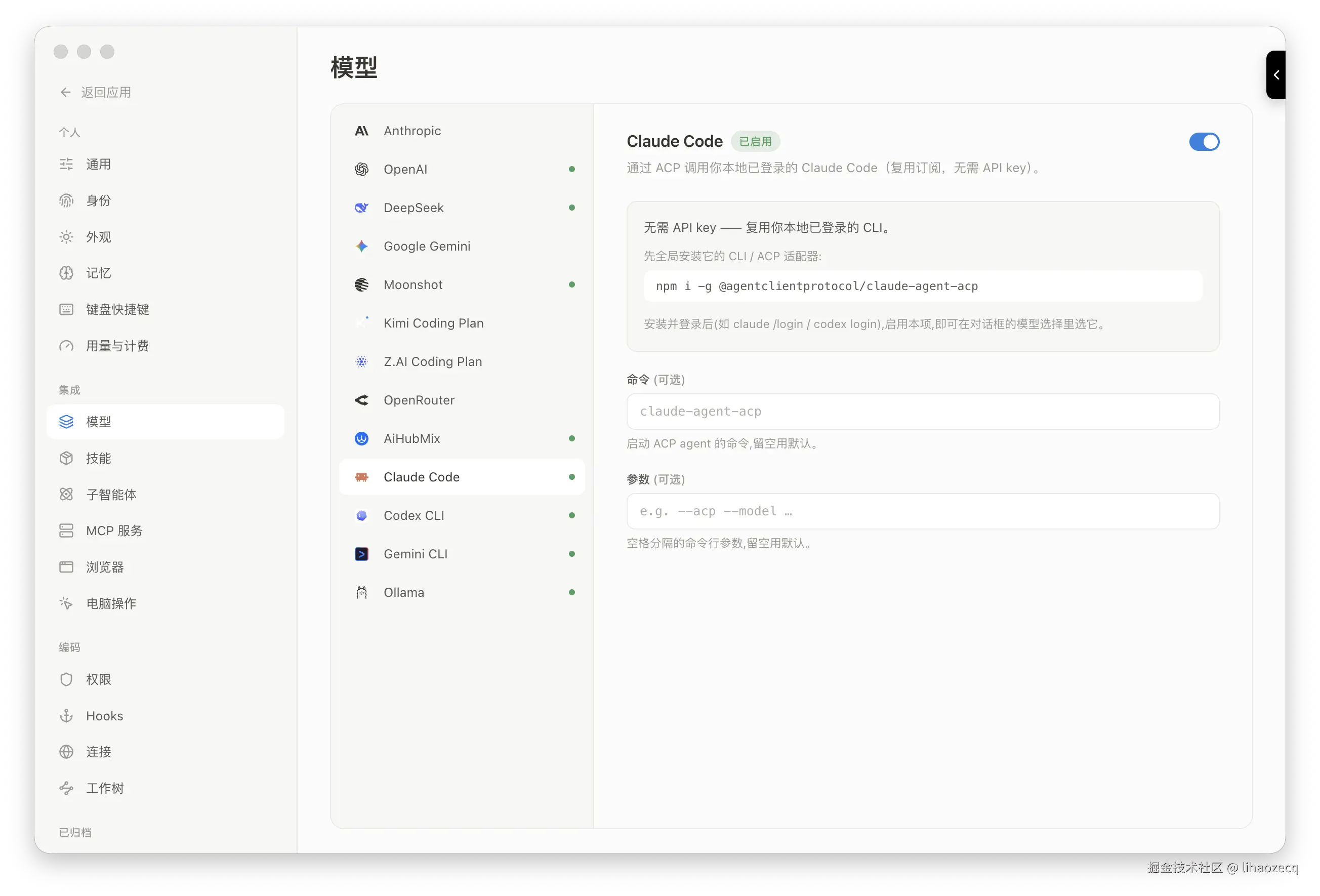The image size is (1320, 896).
Task: Open the MCP 服务 settings page
Action: (x=166, y=531)
